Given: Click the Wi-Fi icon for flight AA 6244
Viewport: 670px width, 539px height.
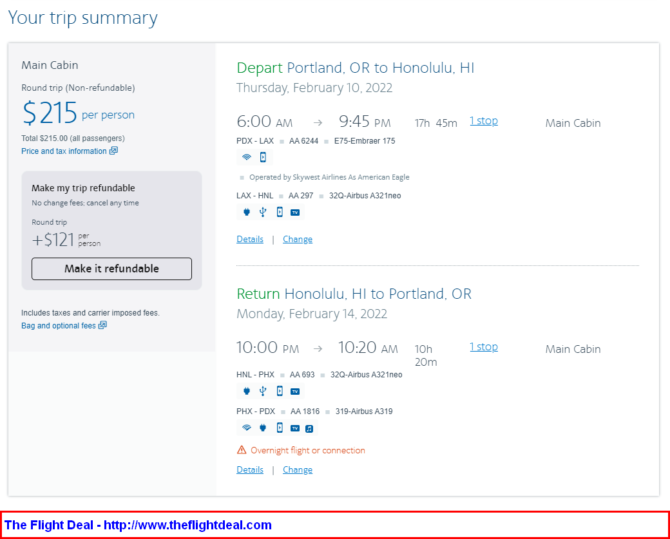Looking at the screenshot, I should tap(246, 157).
